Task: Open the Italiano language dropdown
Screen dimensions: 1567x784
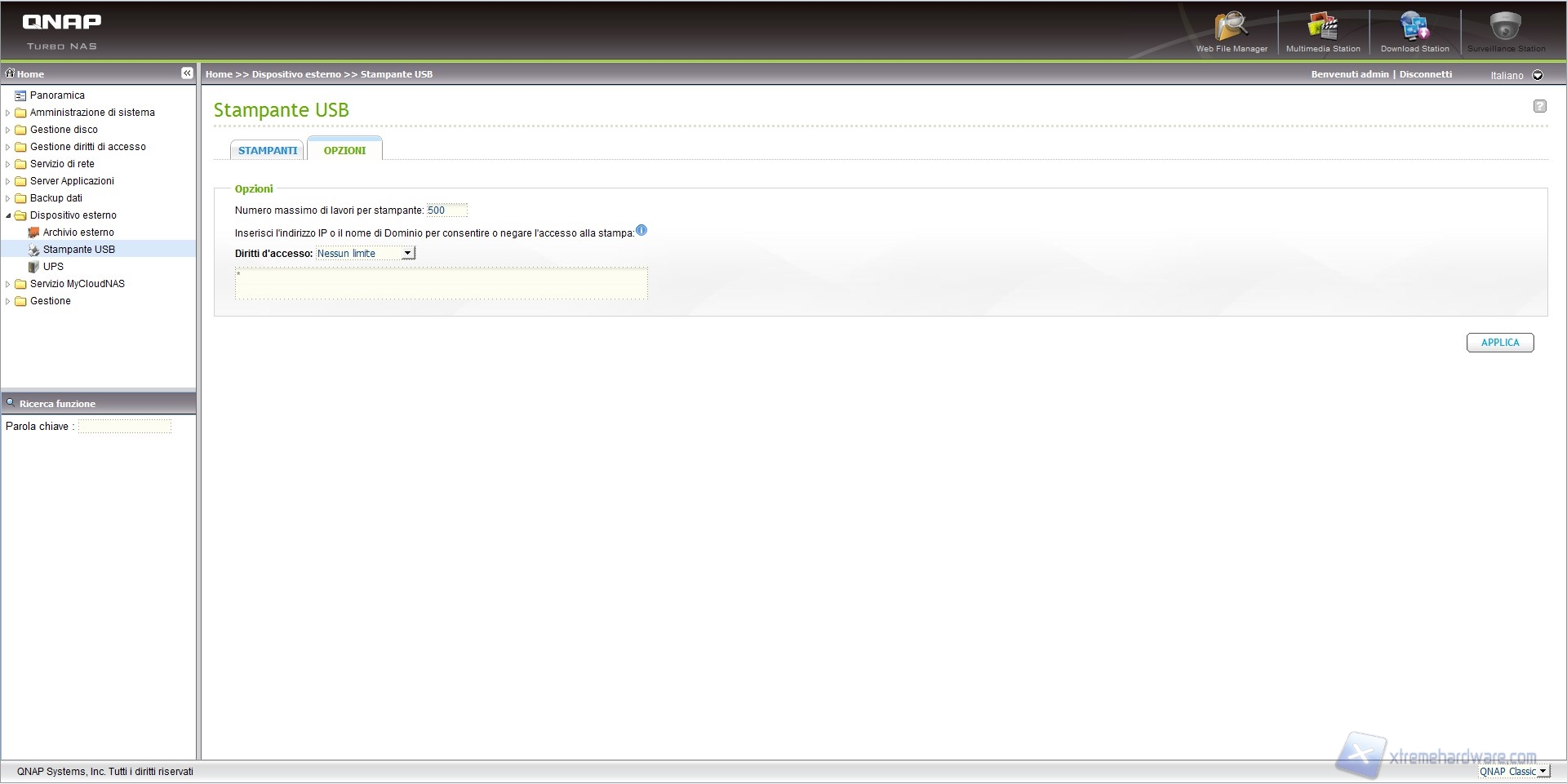Action: (1538, 75)
